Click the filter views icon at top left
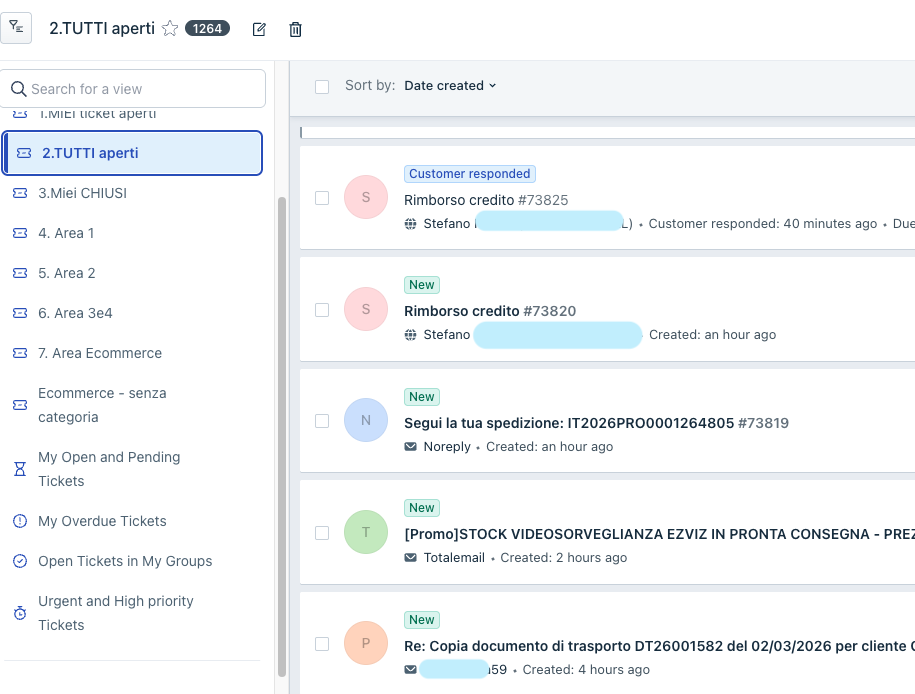915x694 pixels. 16,29
